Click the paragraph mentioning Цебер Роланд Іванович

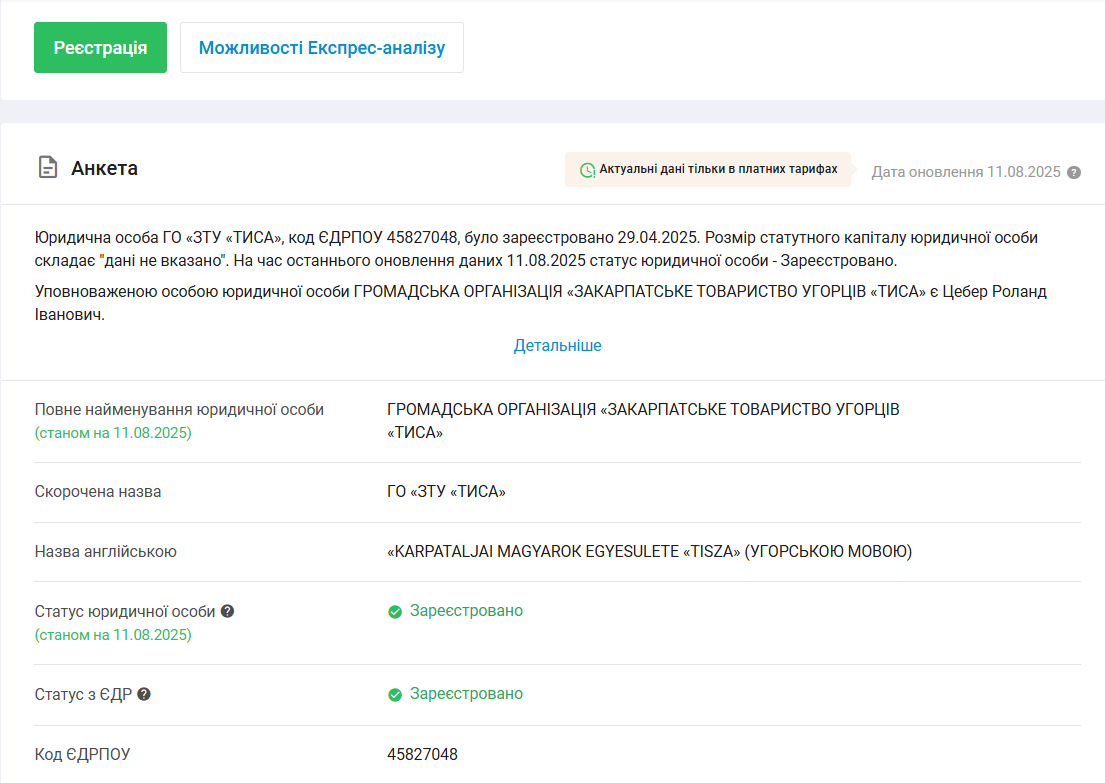pos(541,302)
